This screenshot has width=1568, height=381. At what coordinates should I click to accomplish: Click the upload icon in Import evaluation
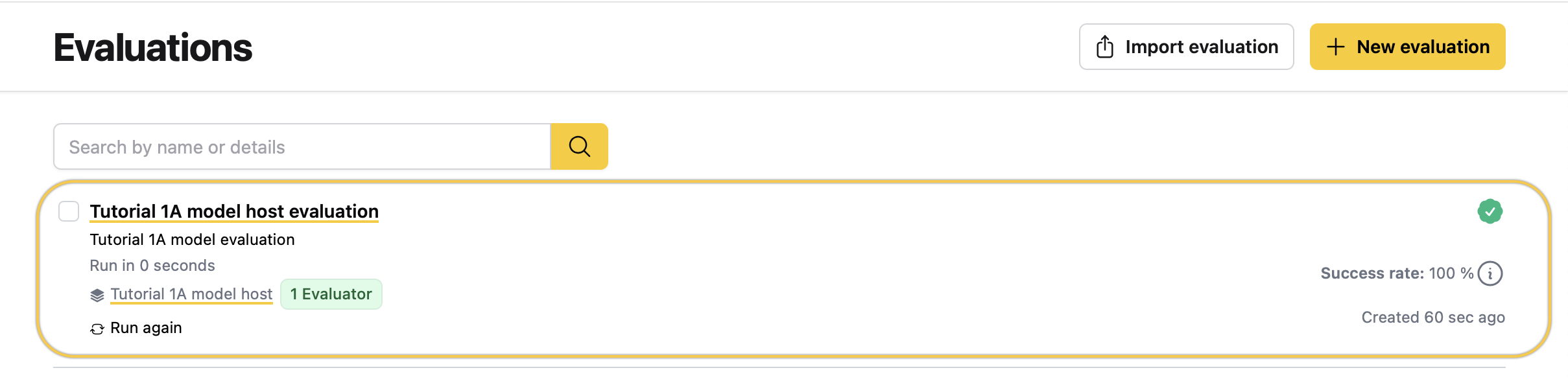point(1105,47)
